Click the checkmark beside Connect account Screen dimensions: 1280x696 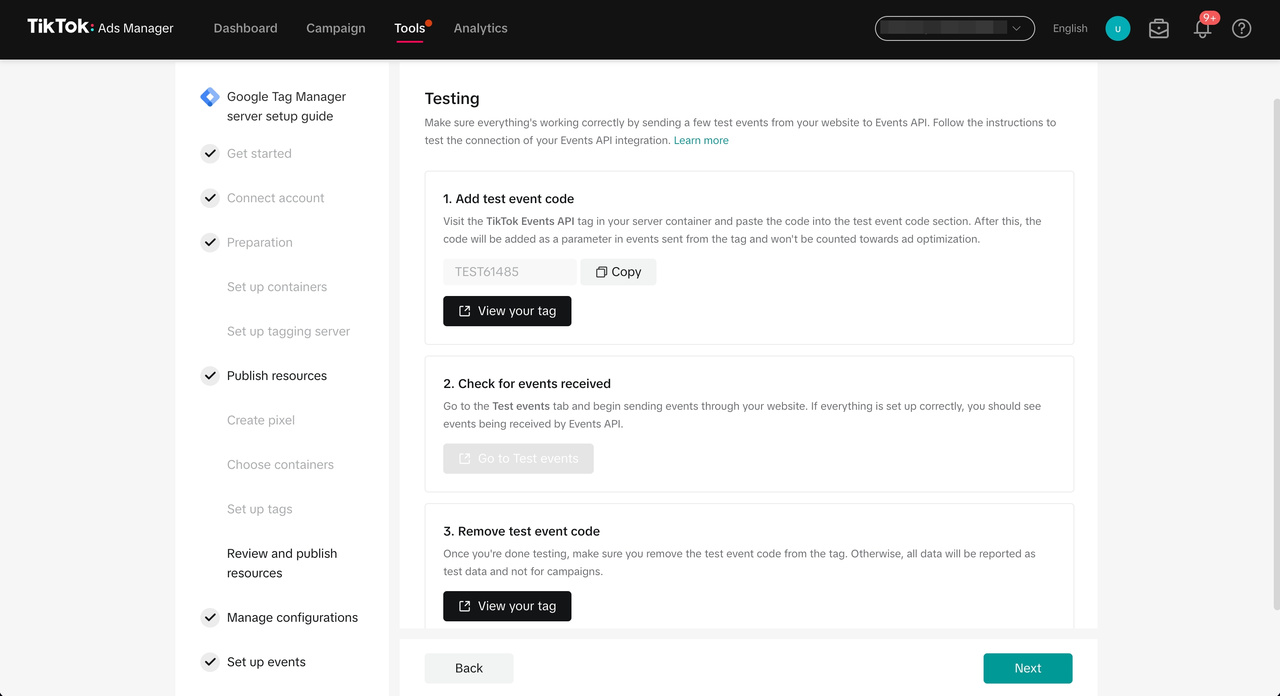point(210,198)
